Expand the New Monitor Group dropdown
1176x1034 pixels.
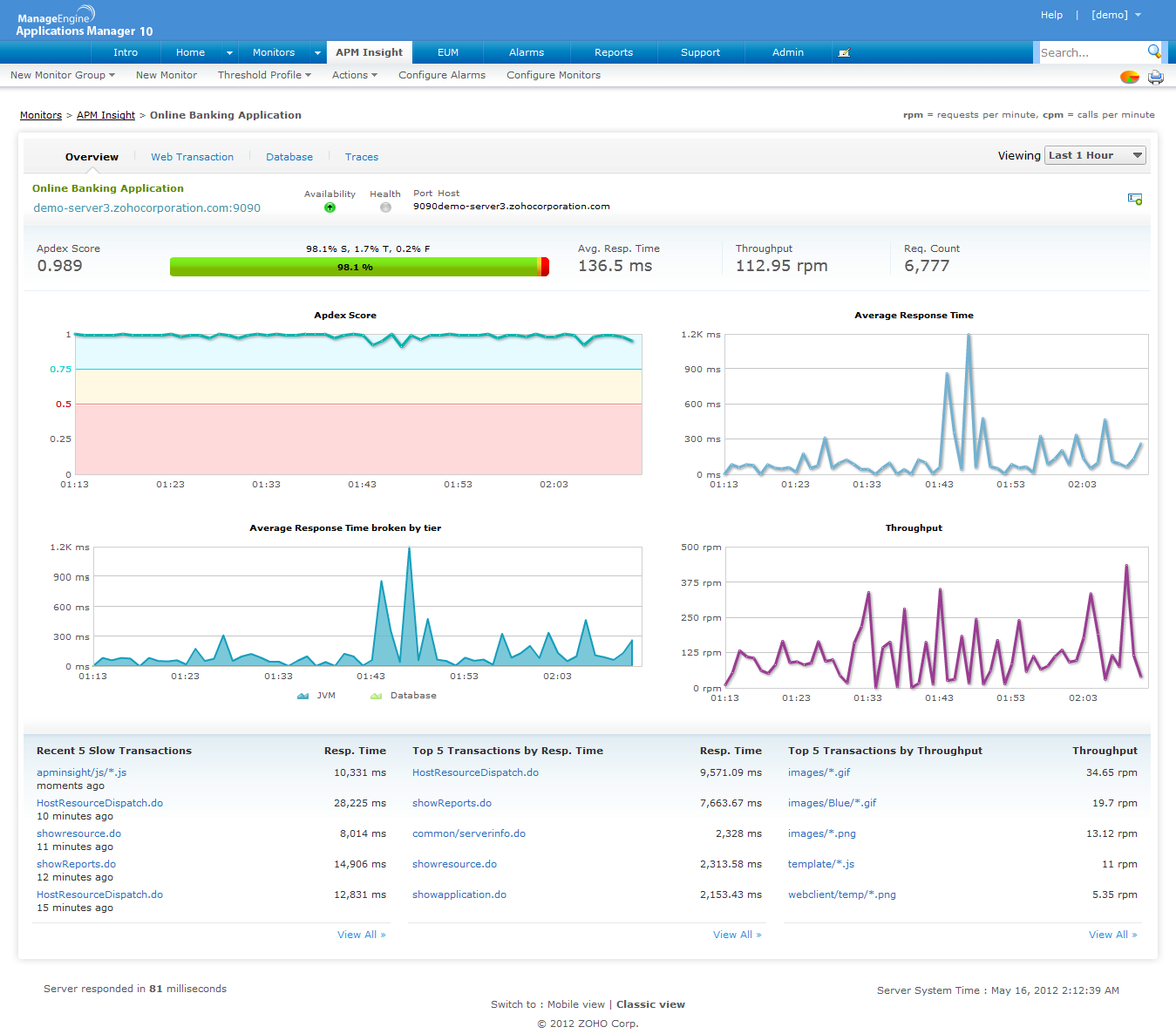(62, 75)
